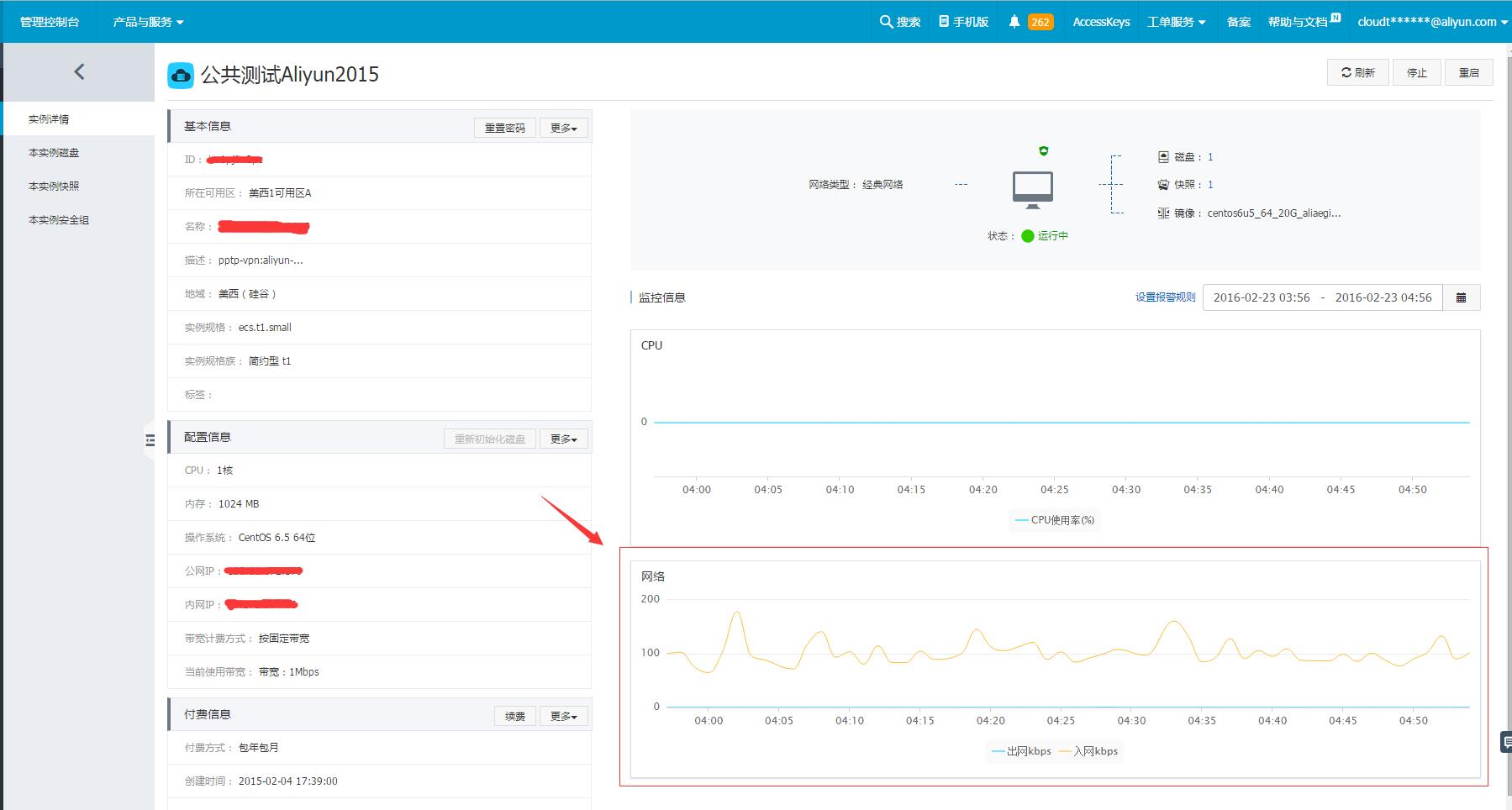Click 带宽：1Mbps text
Screen dimensions: 1512x810
(288, 672)
